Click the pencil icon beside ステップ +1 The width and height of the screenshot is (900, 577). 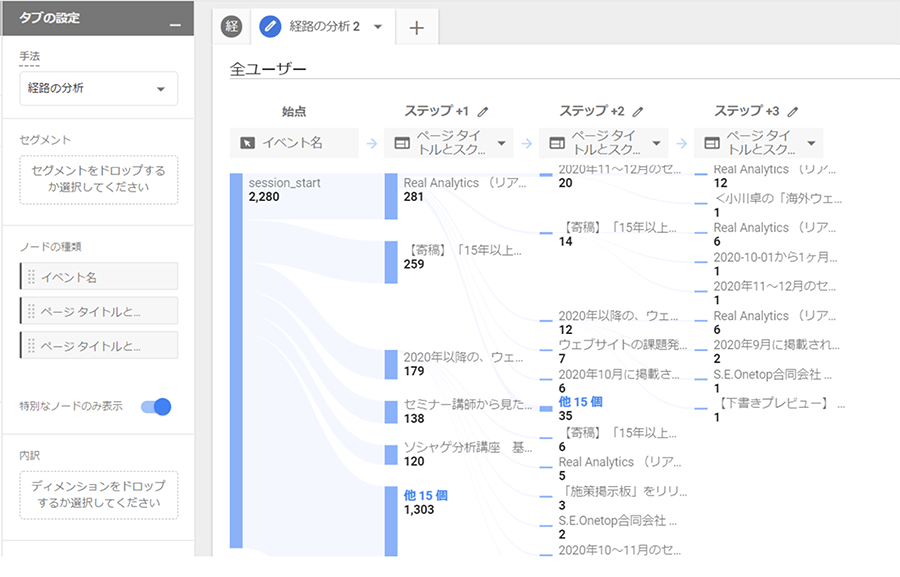484,112
